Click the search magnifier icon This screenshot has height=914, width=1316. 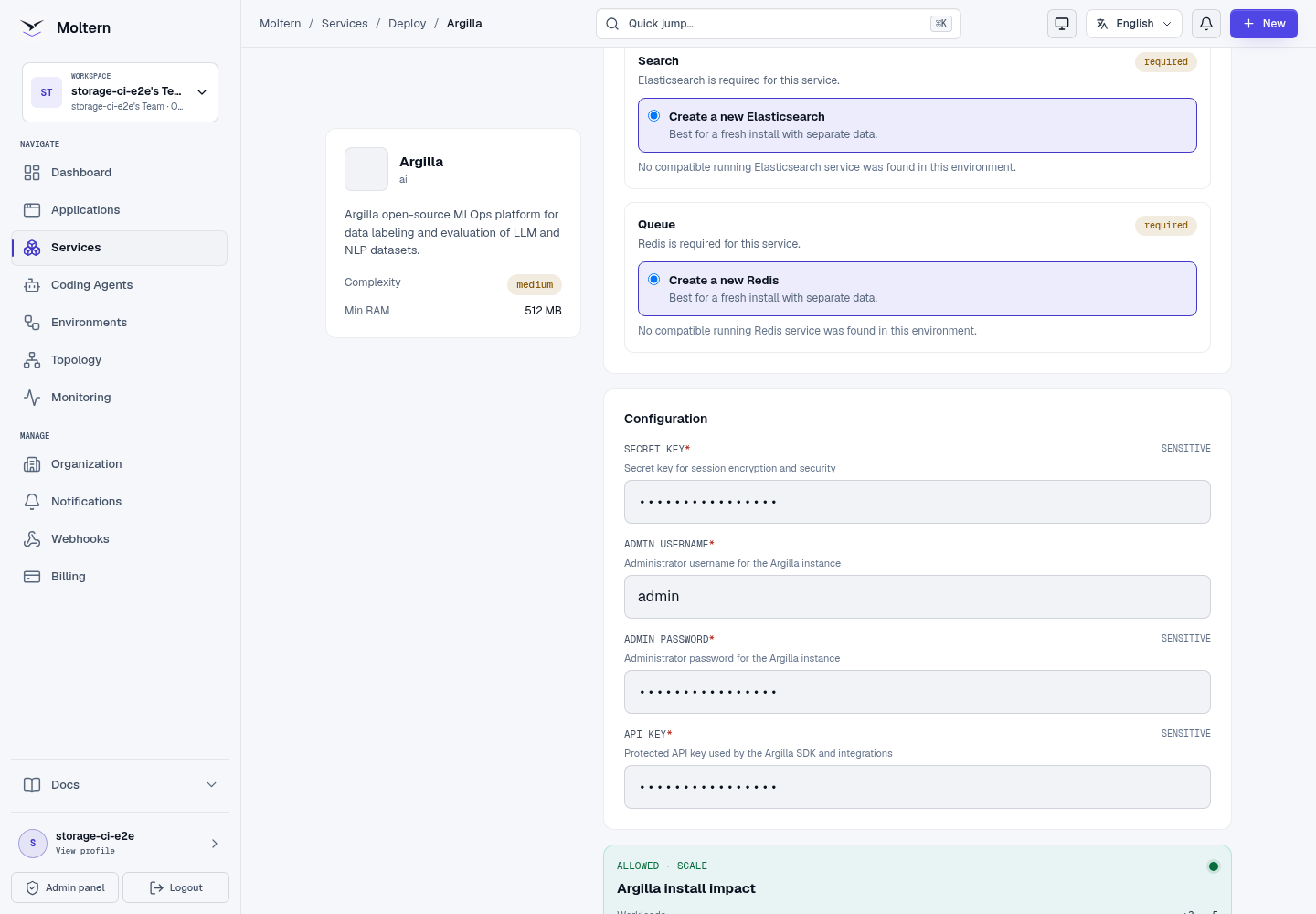[x=612, y=24]
